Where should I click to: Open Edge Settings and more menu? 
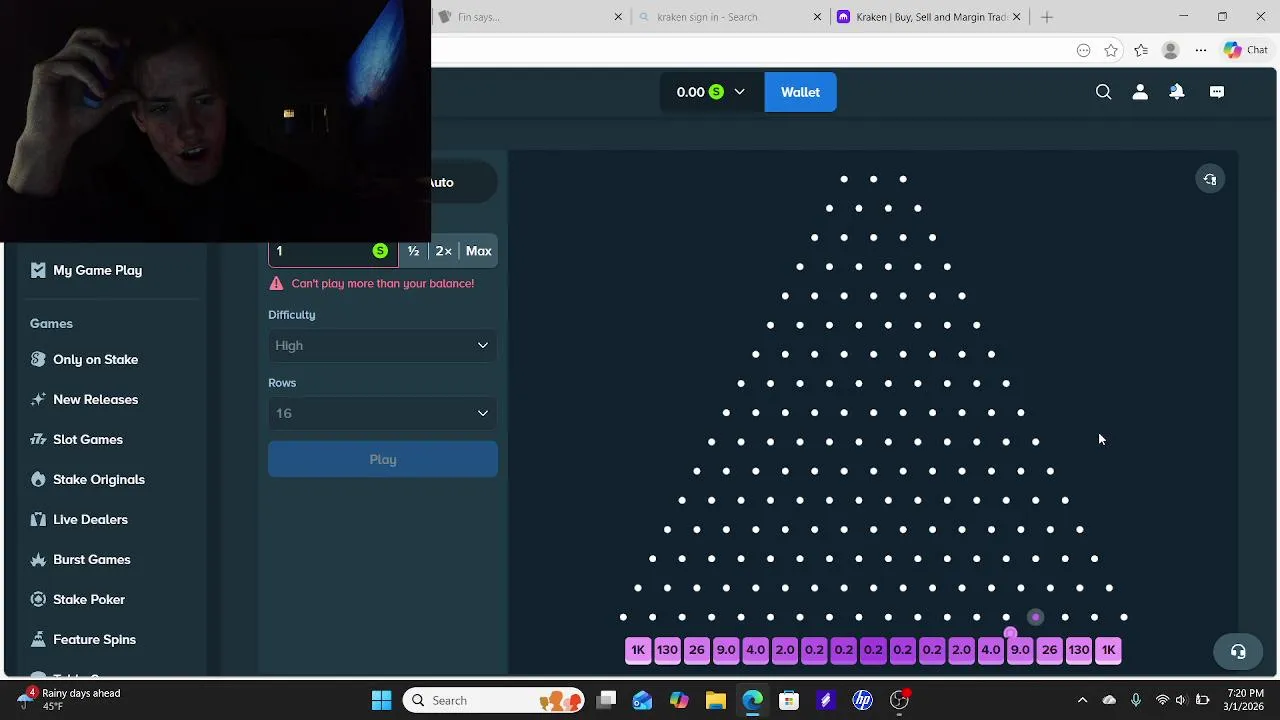tap(1201, 50)
